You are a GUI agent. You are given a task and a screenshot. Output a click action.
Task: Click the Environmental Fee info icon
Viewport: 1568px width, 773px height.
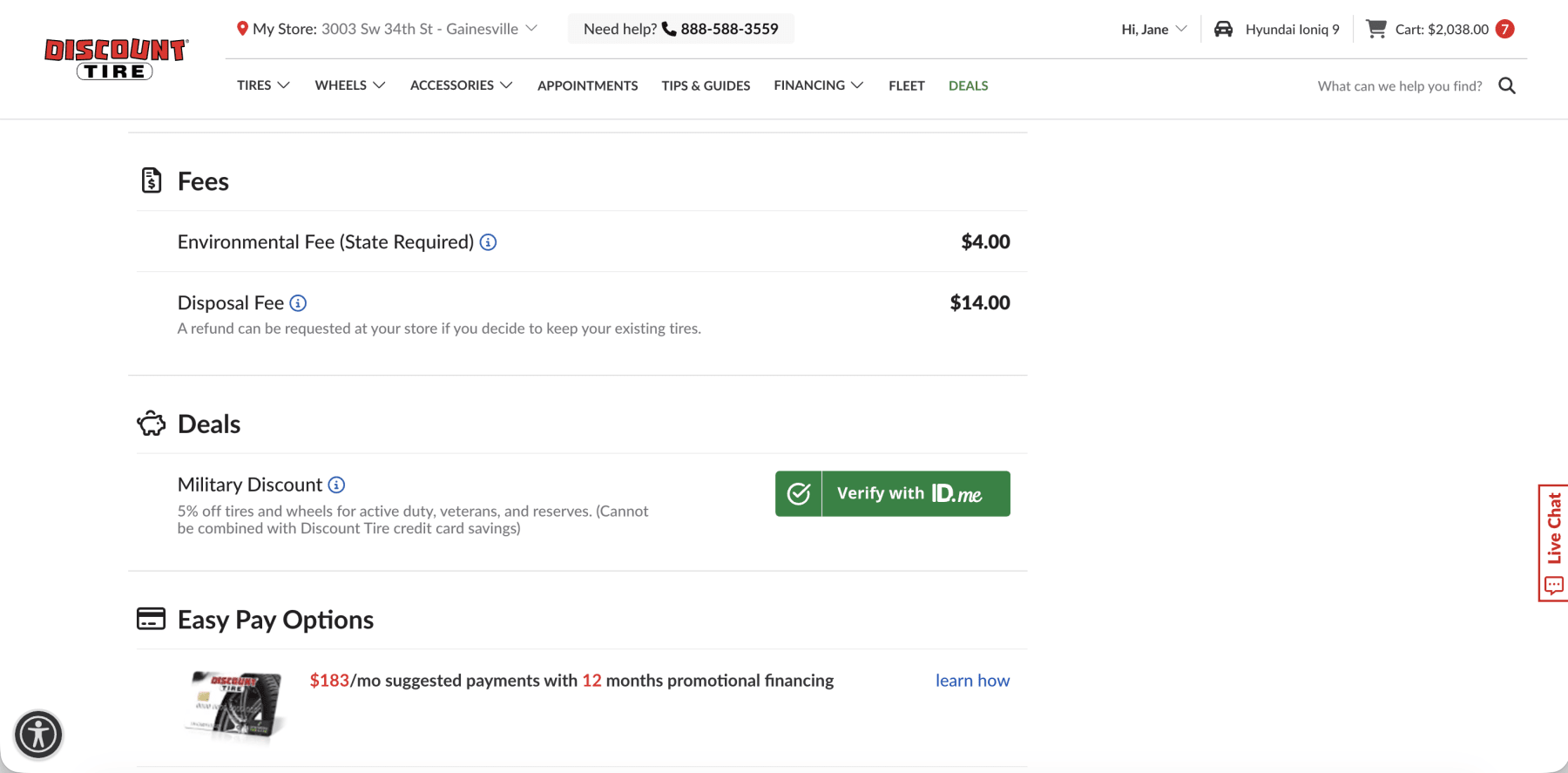[489, 242]
